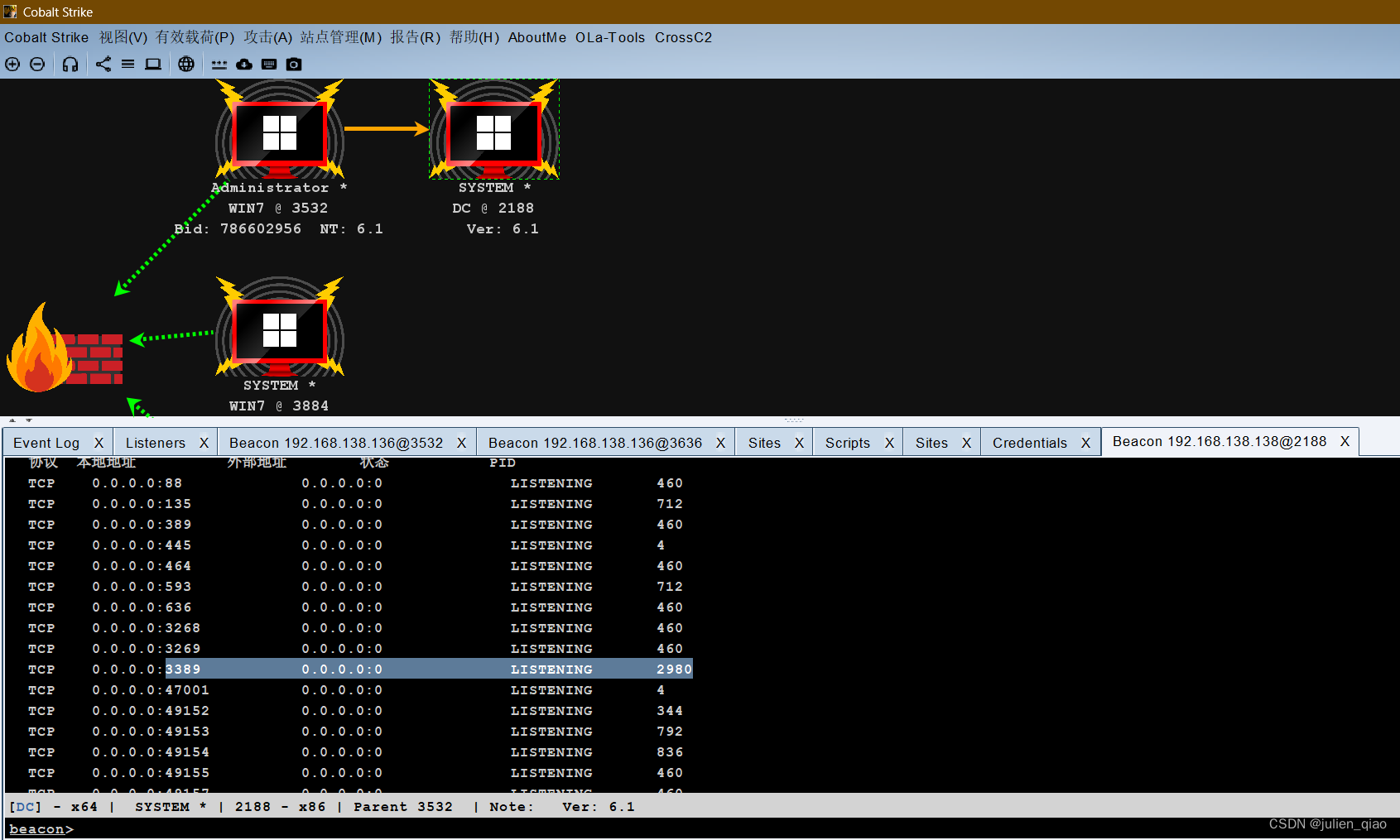Close the Scripts tab
1400x840 pixels.
tap(889, 443)
